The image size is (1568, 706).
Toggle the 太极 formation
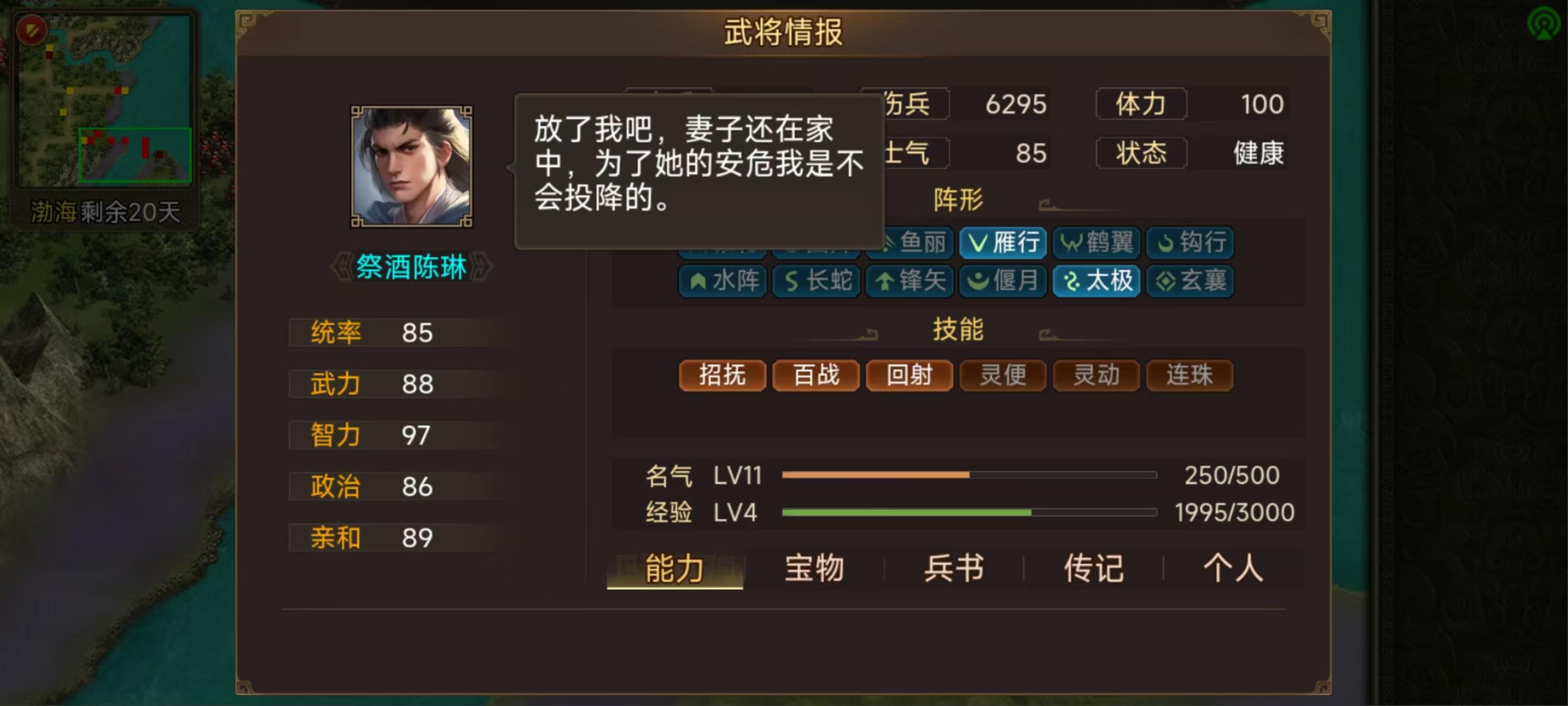(x=1096, y=281)
